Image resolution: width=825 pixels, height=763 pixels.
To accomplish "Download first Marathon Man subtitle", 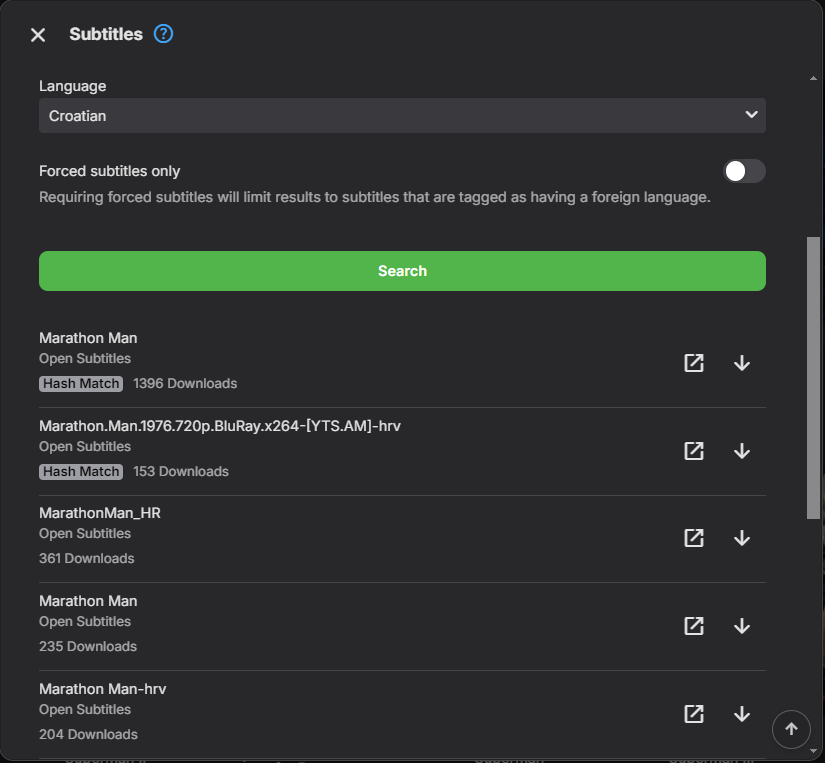I will (742, 363).
